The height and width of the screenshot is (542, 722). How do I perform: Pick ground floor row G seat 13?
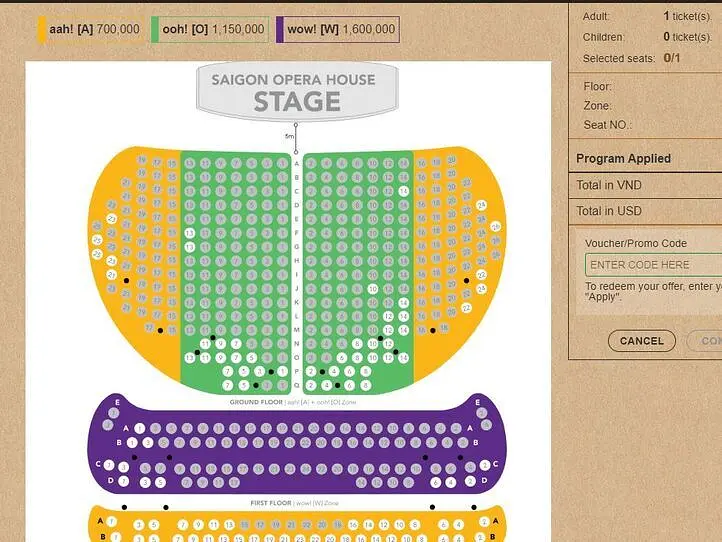pyautogui.click(x=189, y=247)
